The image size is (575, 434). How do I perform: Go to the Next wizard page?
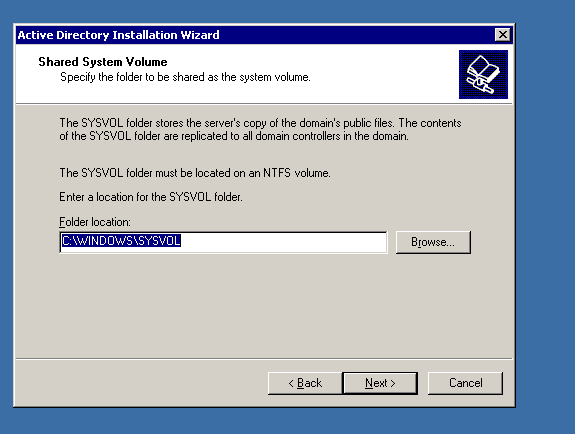click(x=380, y=383)
